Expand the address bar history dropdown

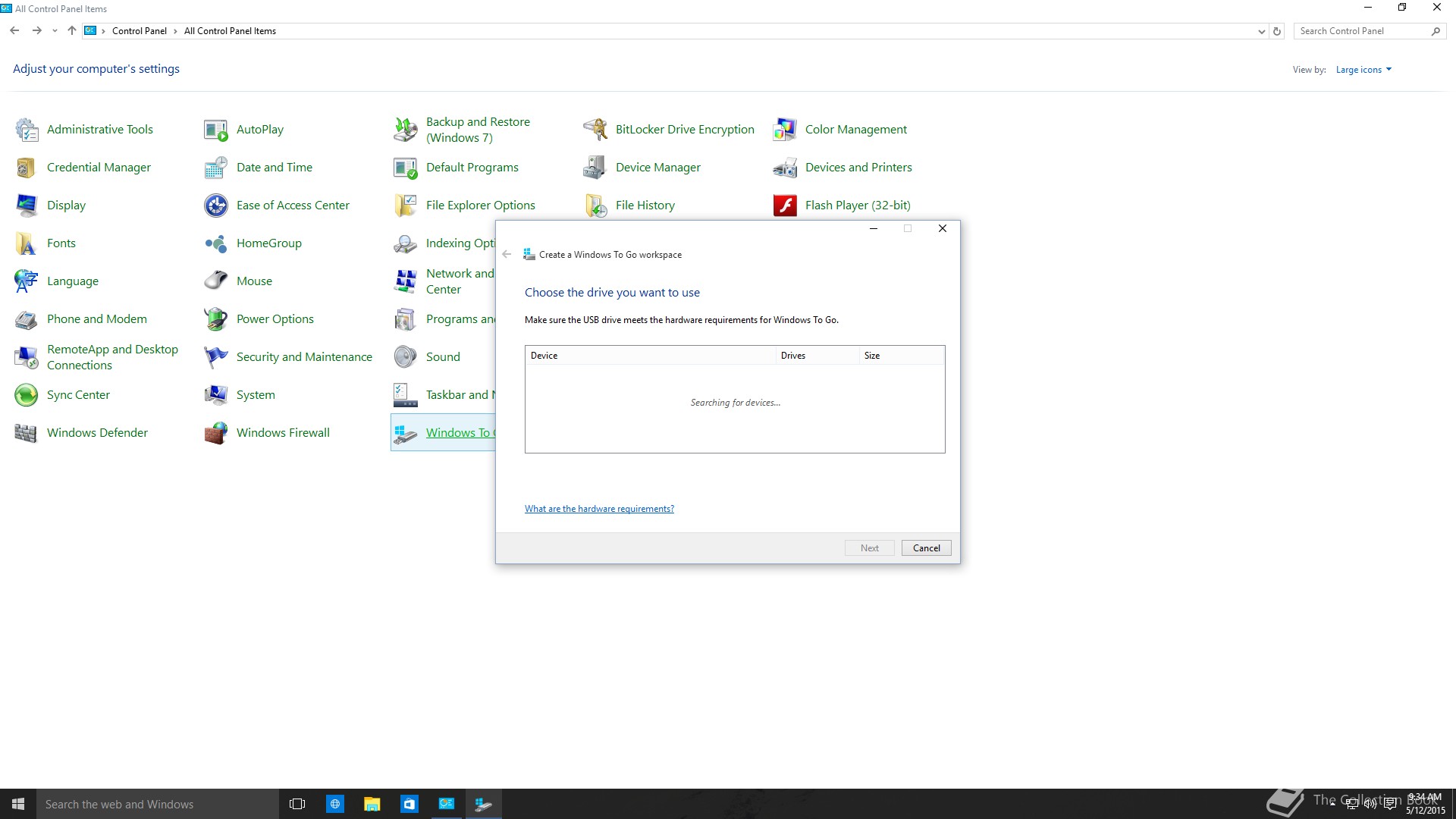coord(1261,31)
